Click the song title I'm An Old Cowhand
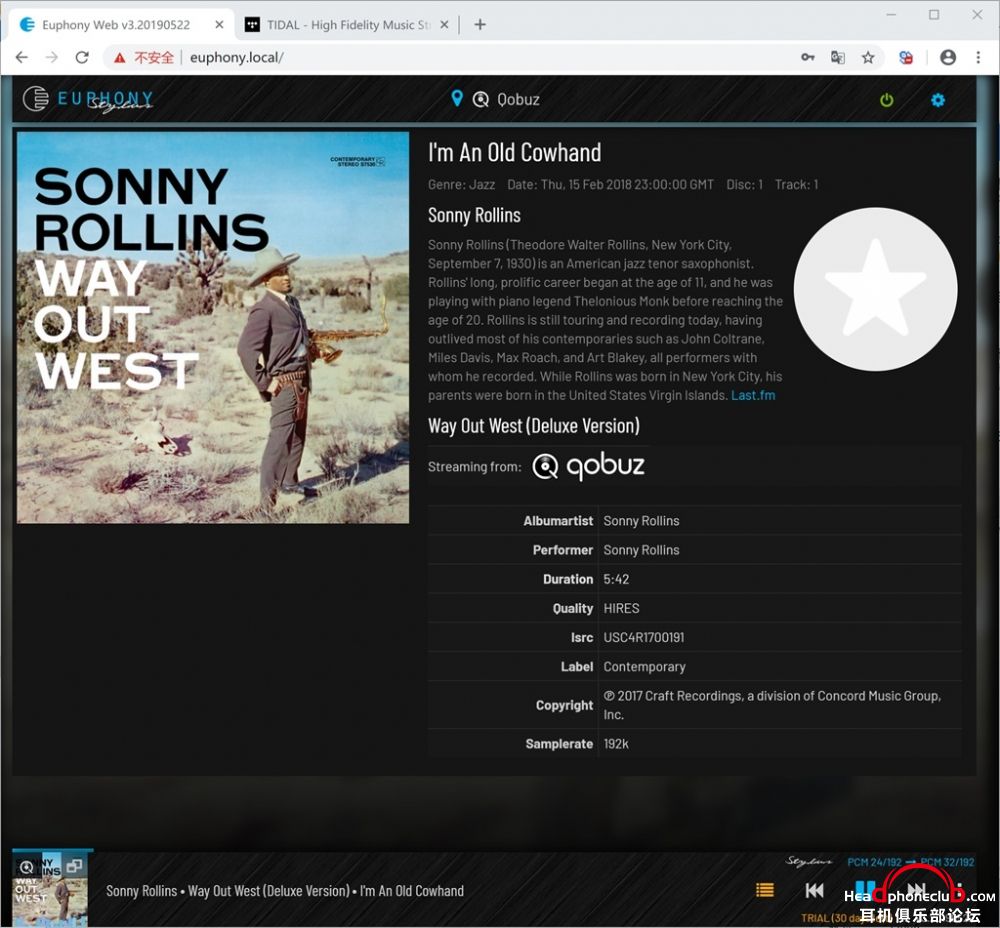 click(515, 152)
